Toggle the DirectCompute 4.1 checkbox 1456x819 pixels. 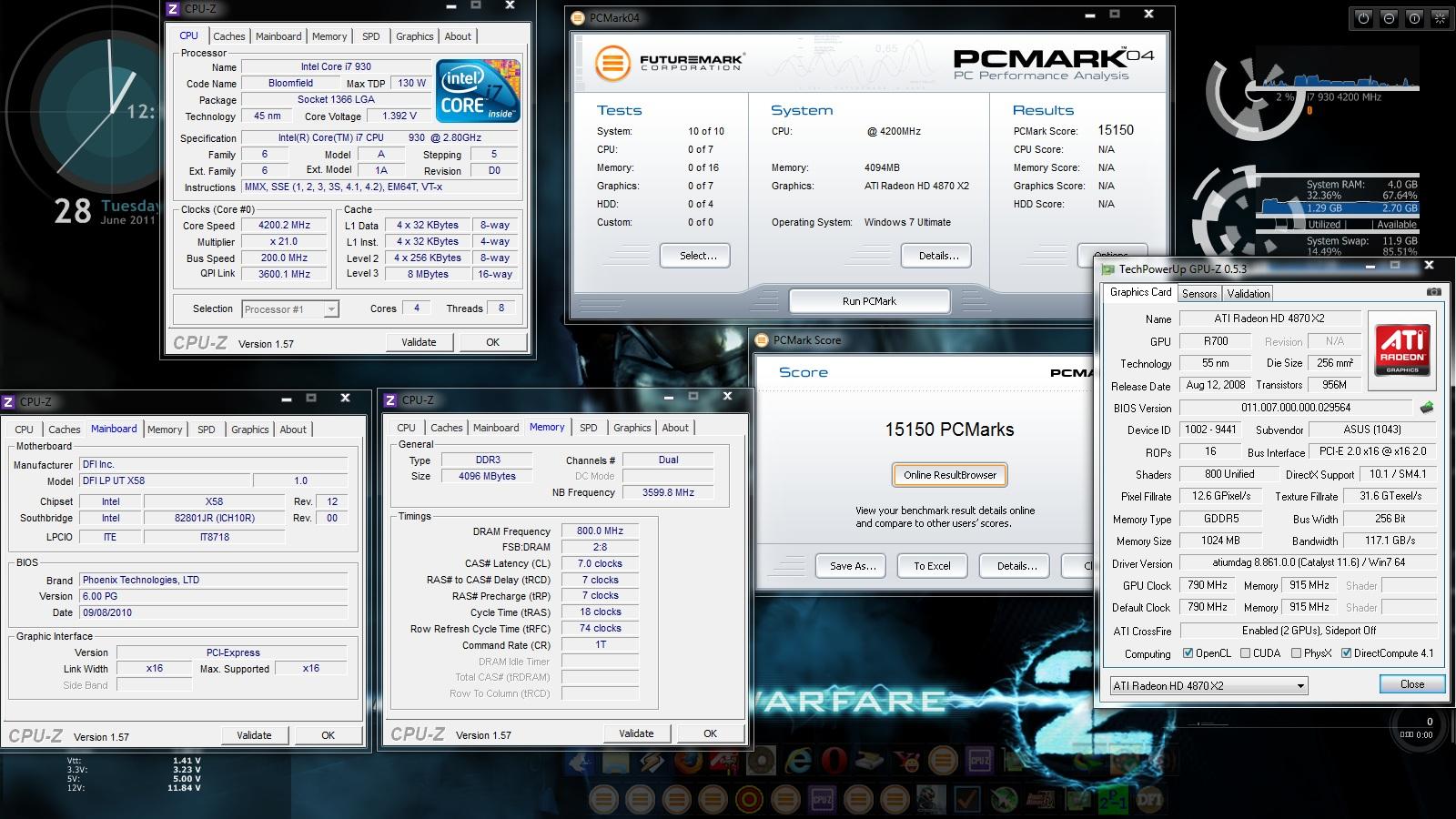point(1346,653)
